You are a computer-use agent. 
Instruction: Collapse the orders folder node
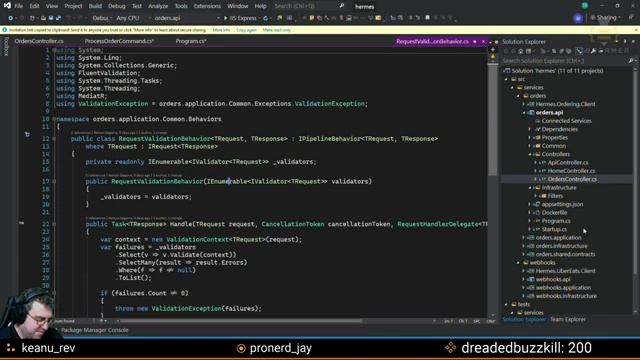519,96
